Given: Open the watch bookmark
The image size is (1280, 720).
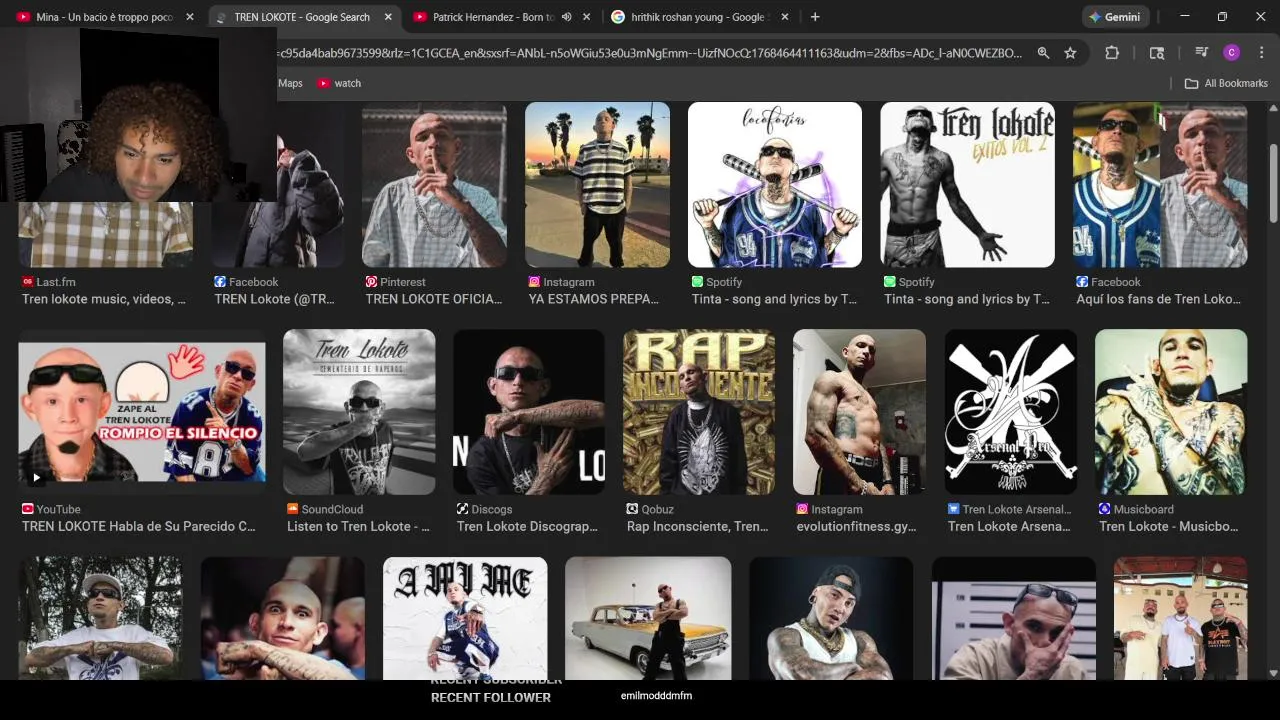Looking at the screenshot, I should click(x=339, y=83).
